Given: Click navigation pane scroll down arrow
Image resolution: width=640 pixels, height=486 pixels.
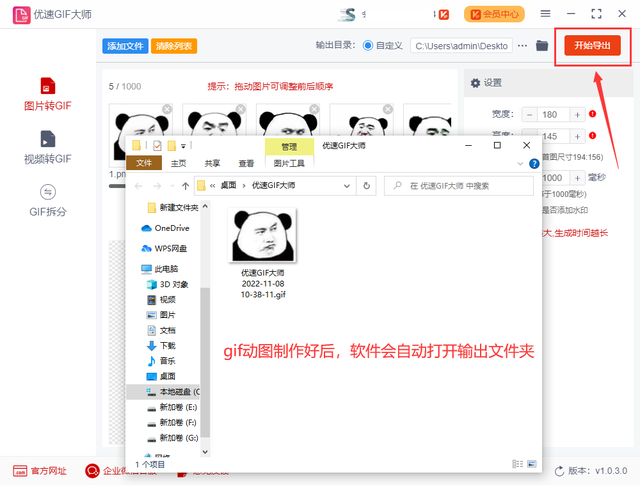Looking at the screenshot, I should pos(205,452).
